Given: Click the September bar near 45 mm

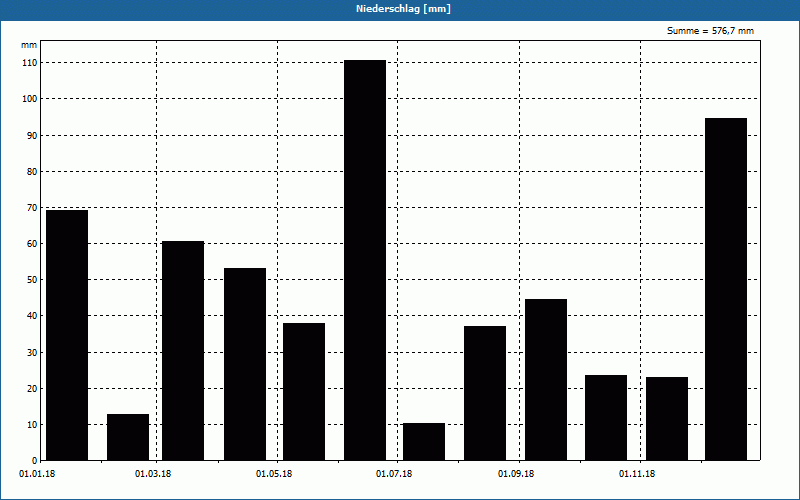Looking at the screenshot, I should click(x=546, y=380).
